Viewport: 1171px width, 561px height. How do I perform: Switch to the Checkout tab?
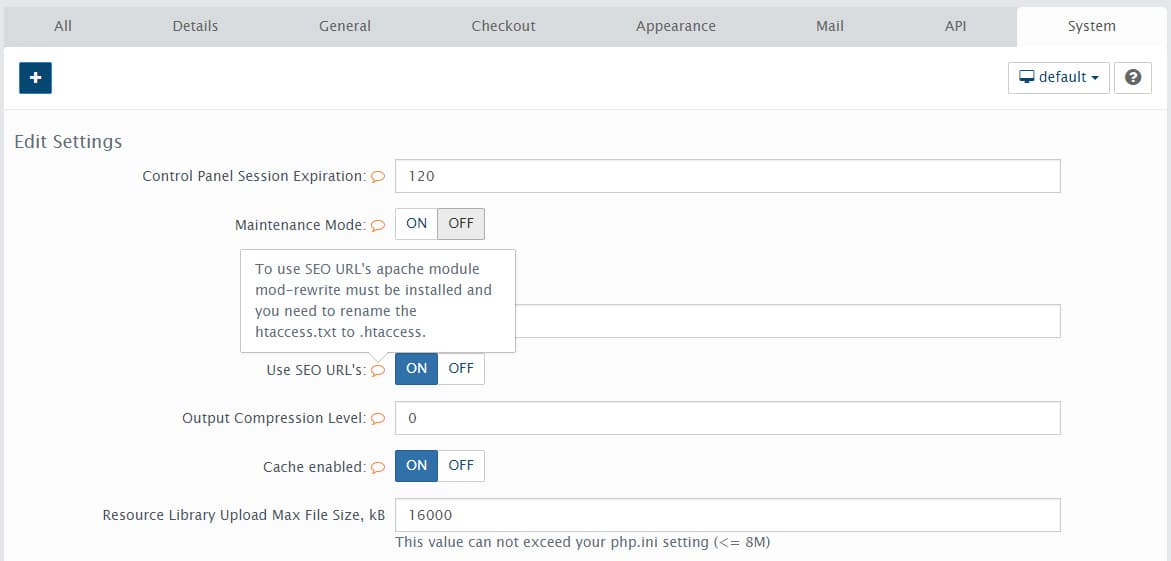click(x=503, y=26)
